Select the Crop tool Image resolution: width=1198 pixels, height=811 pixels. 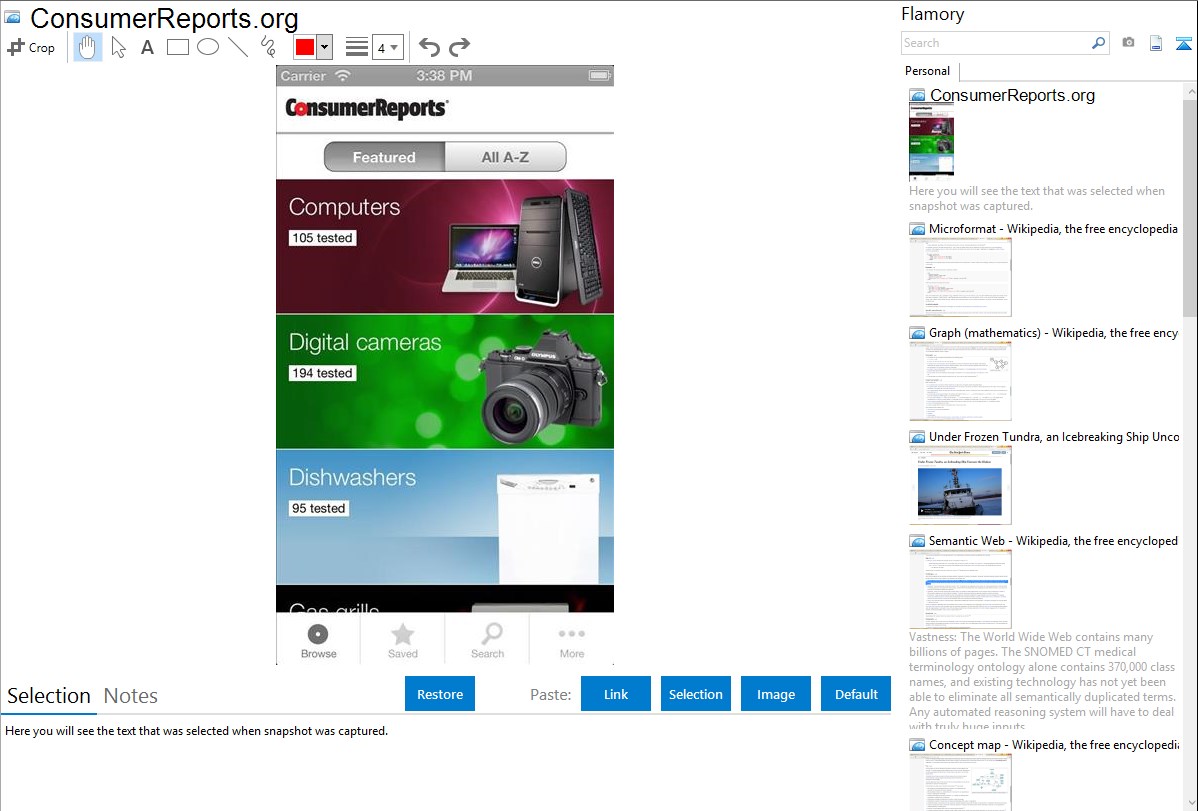click(31, 47)
